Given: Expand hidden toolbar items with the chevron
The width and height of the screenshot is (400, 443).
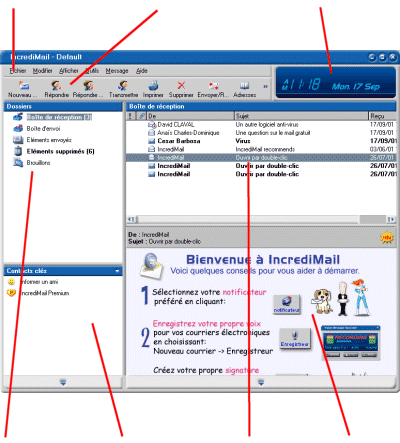Looking at the screenshot, I should (x=265, y=86).
